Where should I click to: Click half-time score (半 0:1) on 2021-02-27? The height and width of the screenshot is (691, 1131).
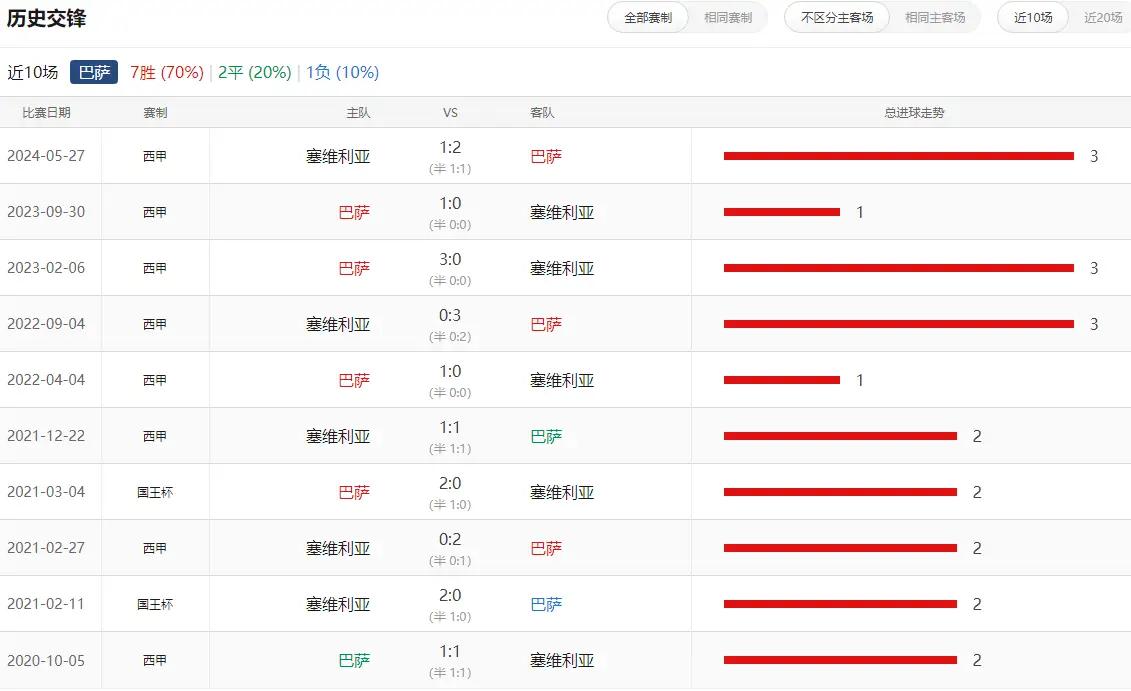[450, 560]
